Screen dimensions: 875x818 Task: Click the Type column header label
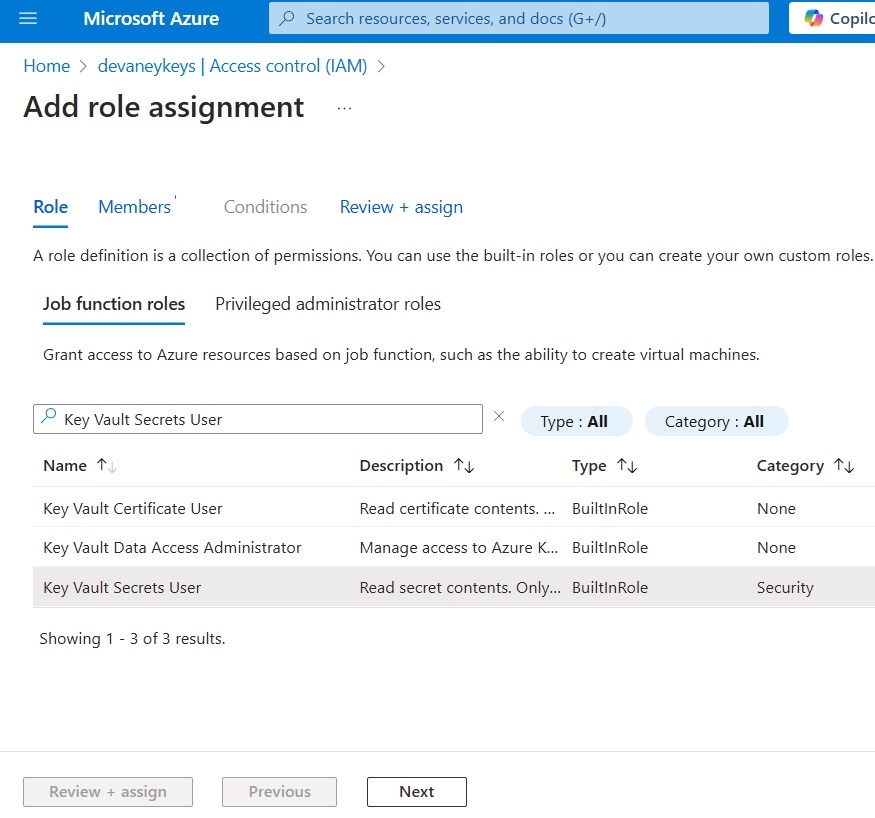pyautogui.click(x=589, y=465)
